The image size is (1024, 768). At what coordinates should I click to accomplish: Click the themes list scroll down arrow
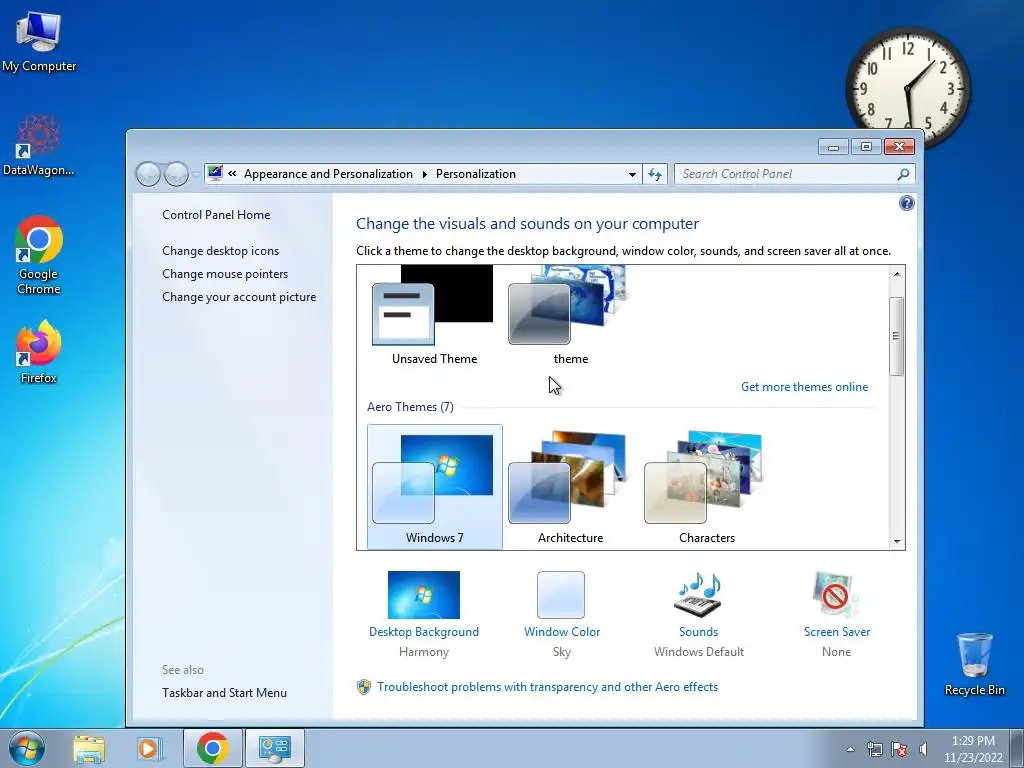[x=897, y=541]
